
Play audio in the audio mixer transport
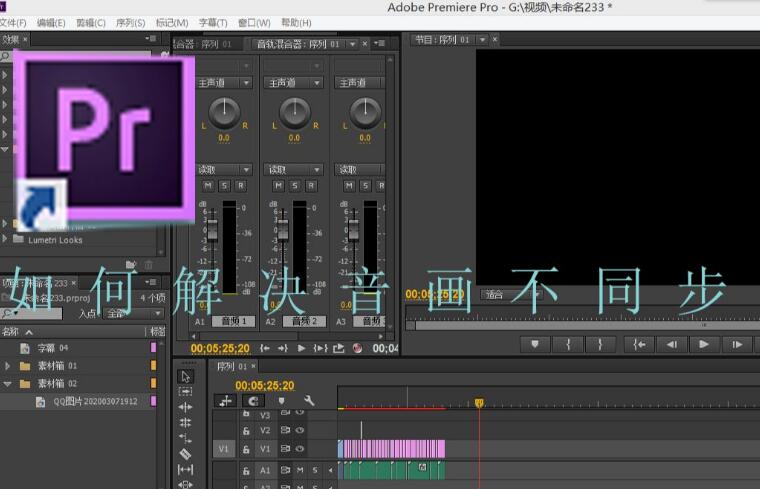[301, 348]
